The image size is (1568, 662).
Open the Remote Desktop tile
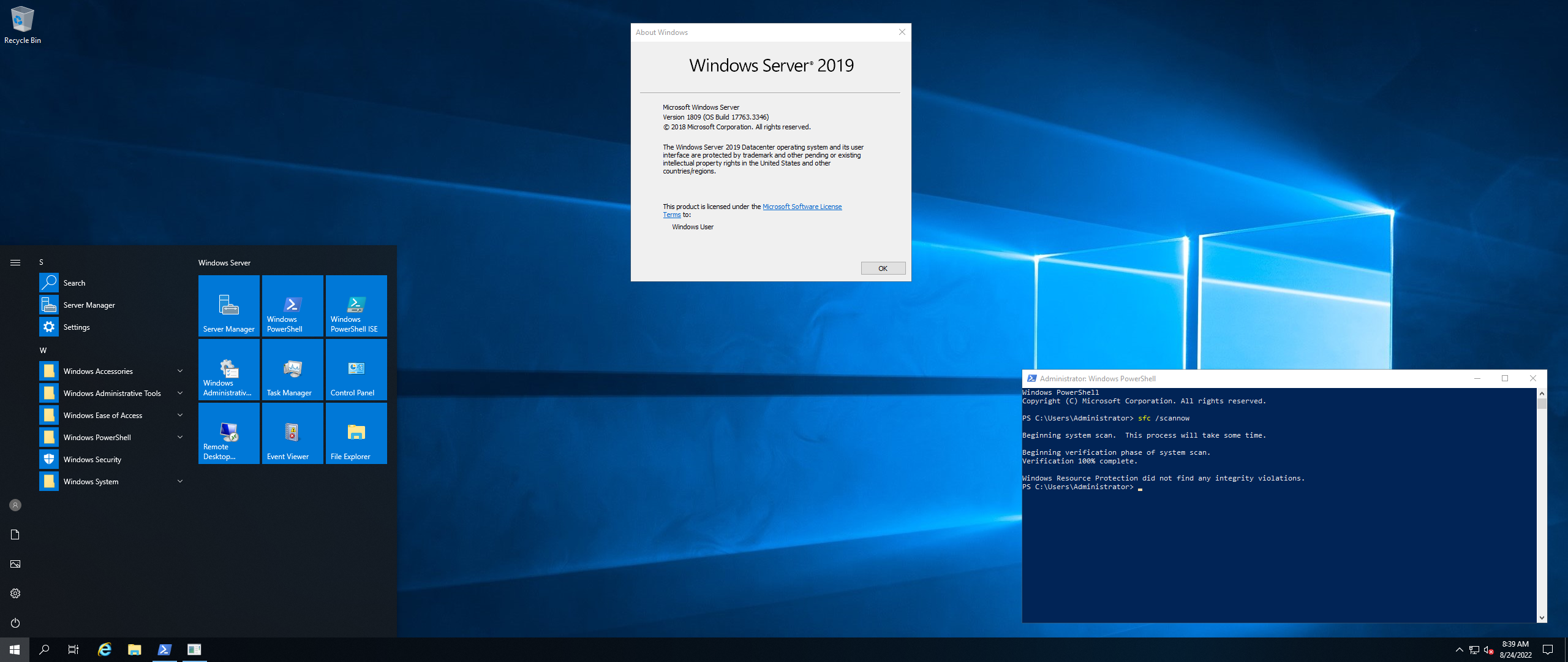click(229, 433)
